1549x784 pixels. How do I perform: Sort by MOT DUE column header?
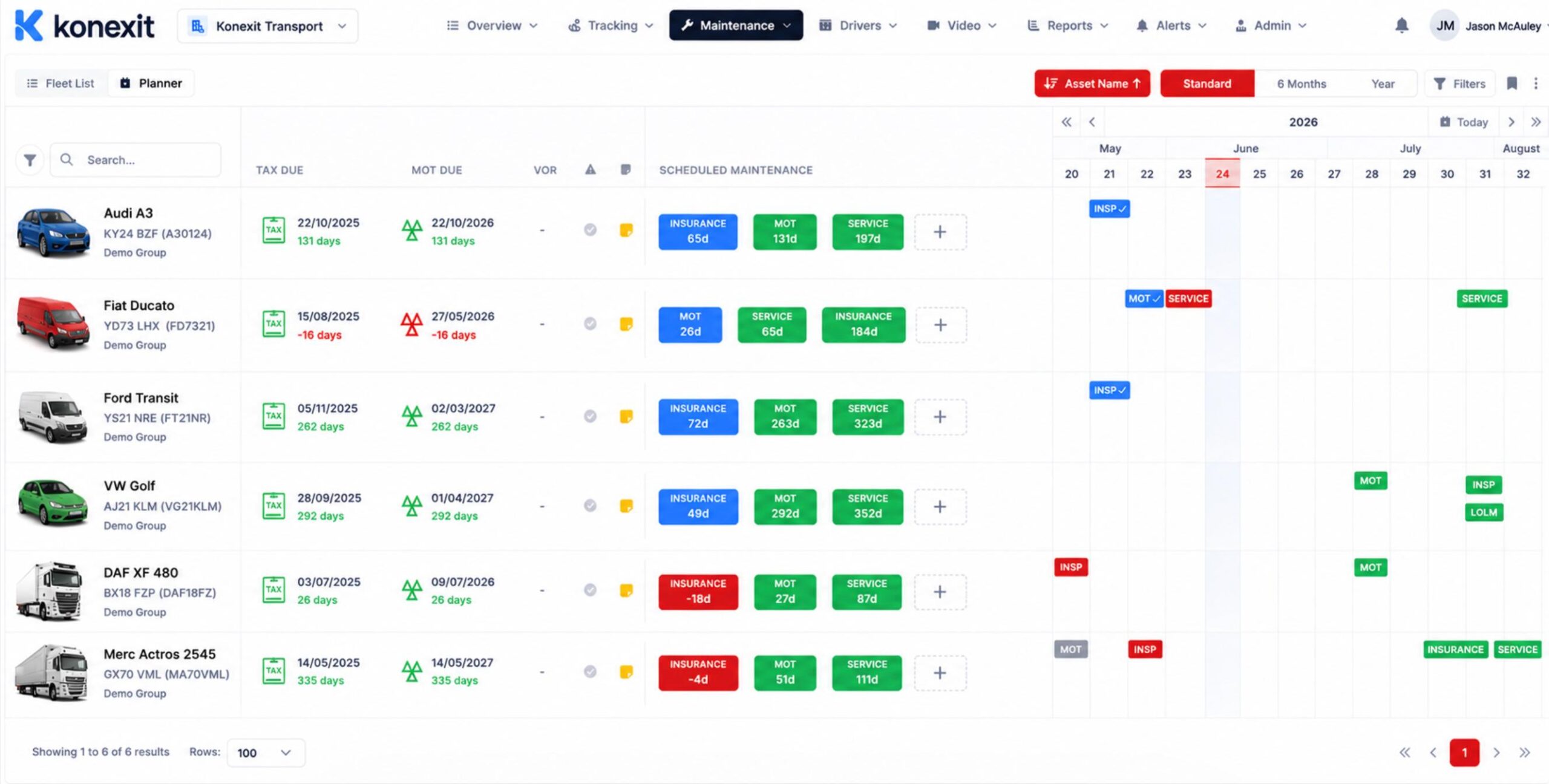(x=437, y=170)
